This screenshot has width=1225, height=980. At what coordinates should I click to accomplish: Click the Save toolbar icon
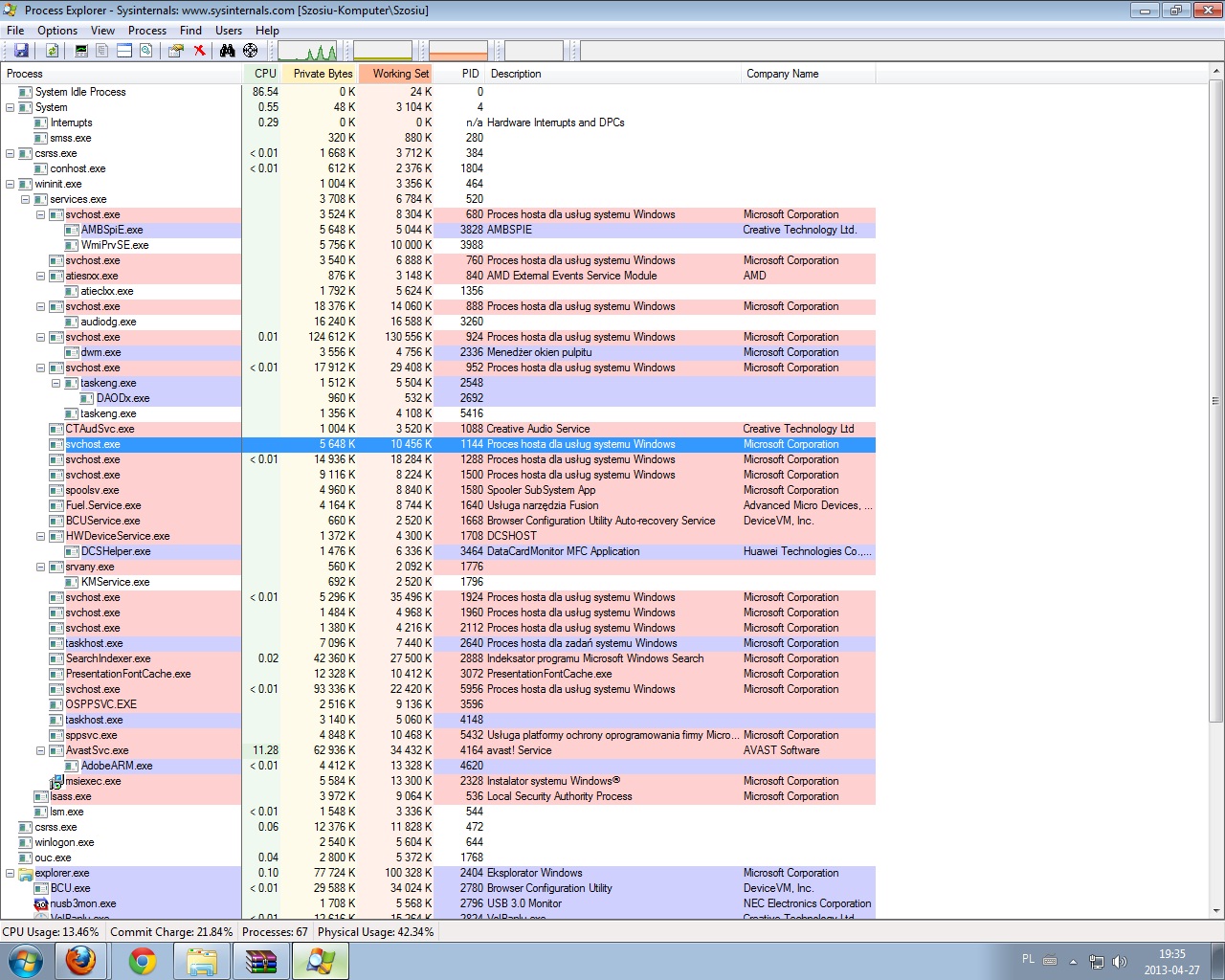point(21,51)
